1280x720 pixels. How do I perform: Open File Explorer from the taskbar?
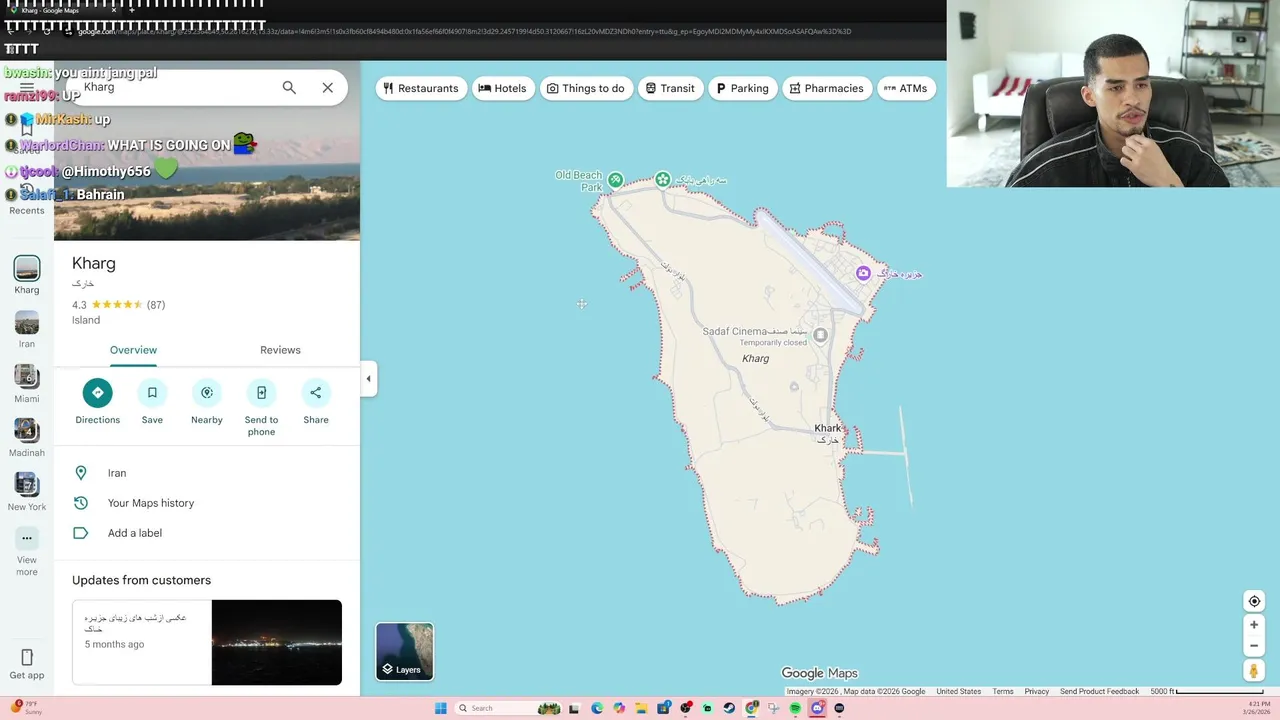[x=641, y=708]
